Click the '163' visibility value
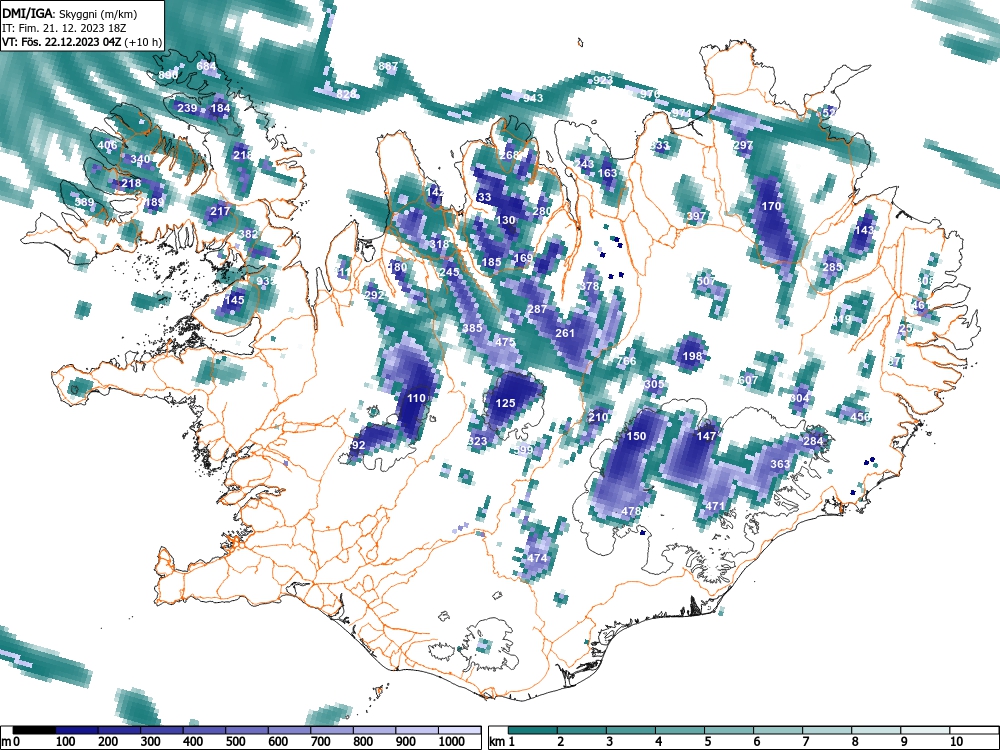The height and width of the screenshot is (750, 1000). [x=608, y=173]
